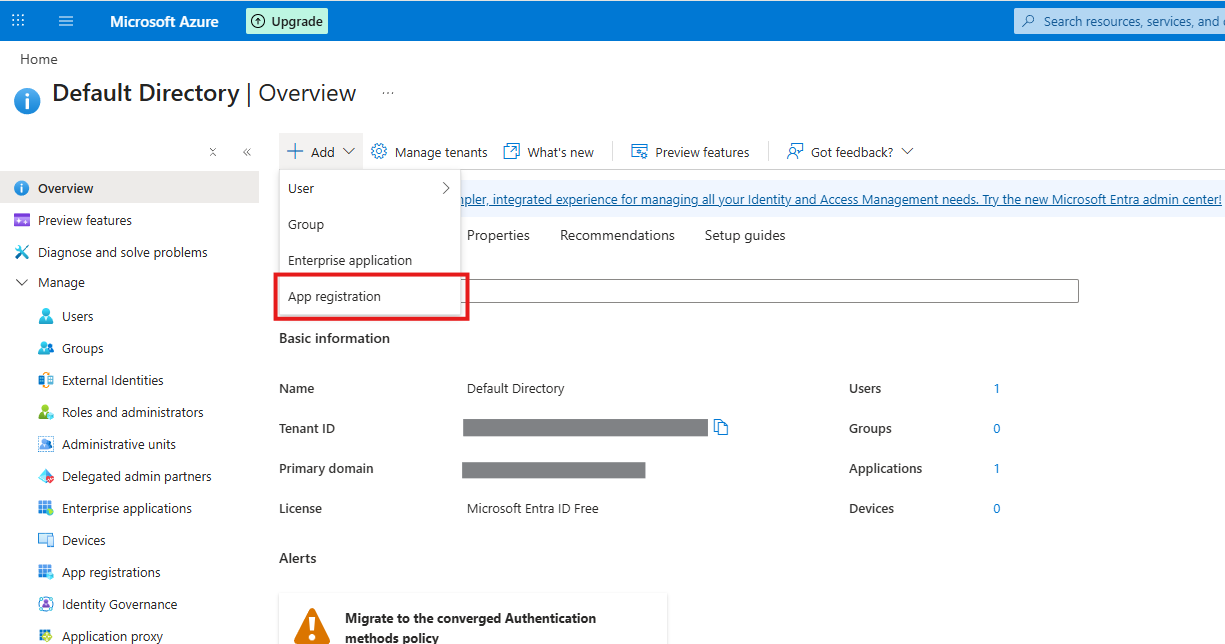Open the Users count link
Viewport: 1225px width, 644px height.
(x=997, y=388)
